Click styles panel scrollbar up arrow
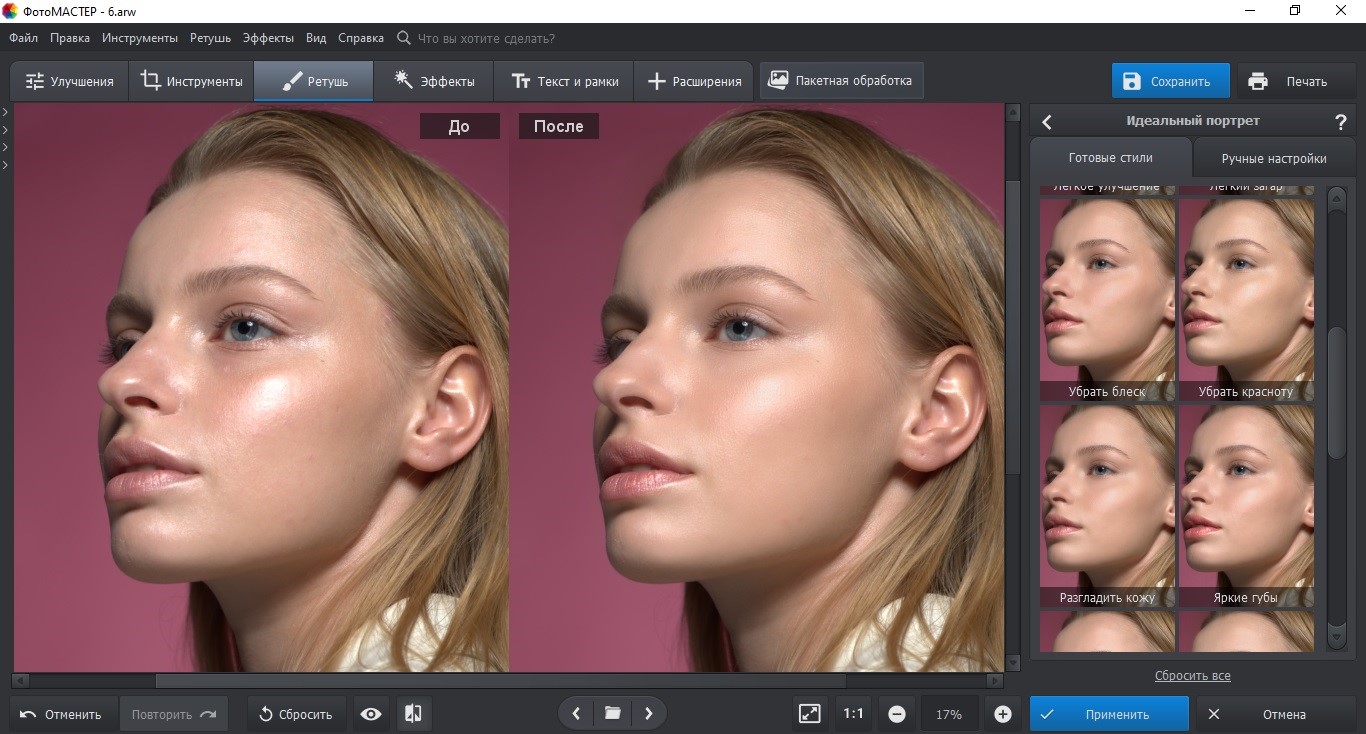 [x=1337, y=198]
